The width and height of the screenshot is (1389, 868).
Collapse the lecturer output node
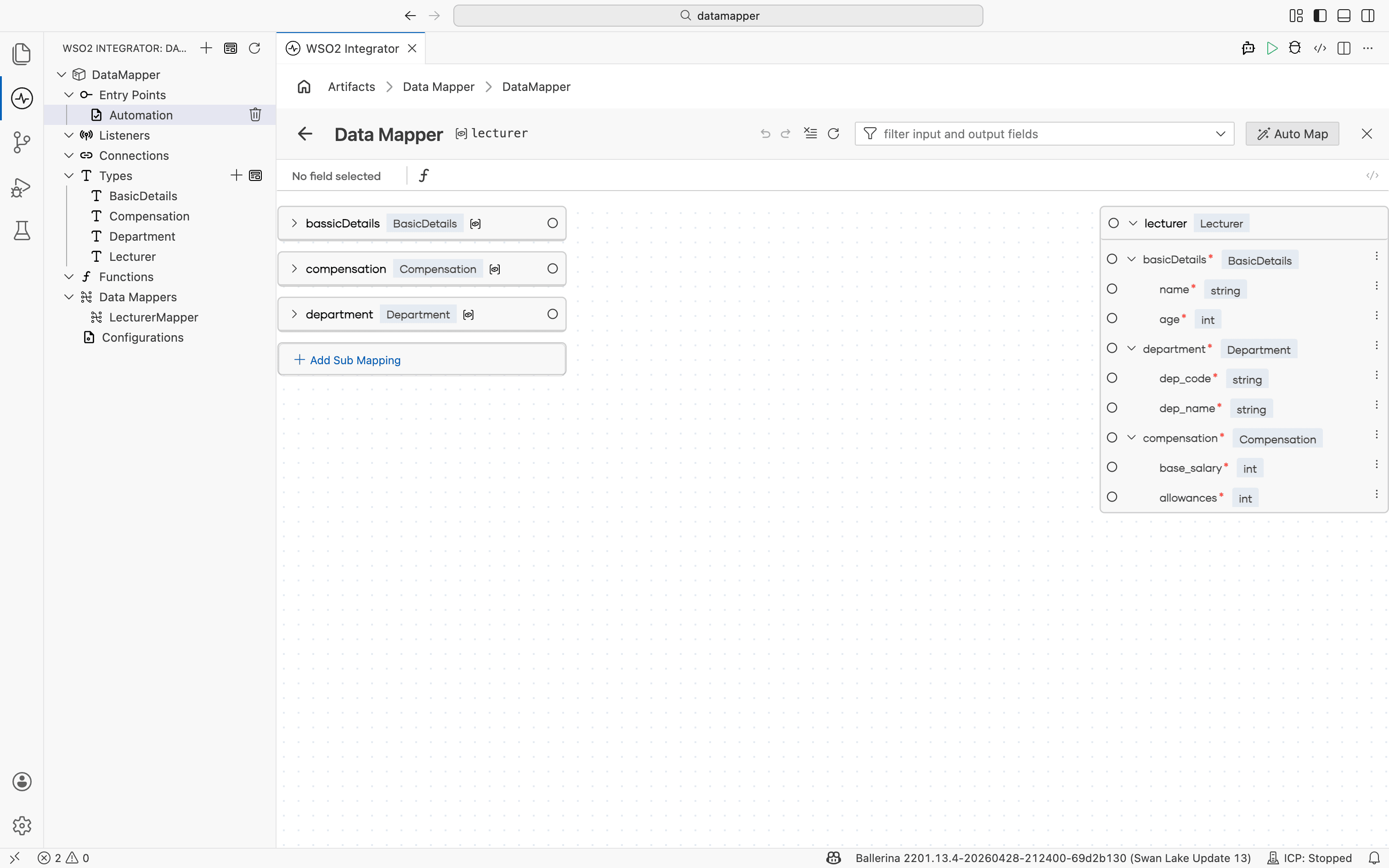pos(1133,223)
